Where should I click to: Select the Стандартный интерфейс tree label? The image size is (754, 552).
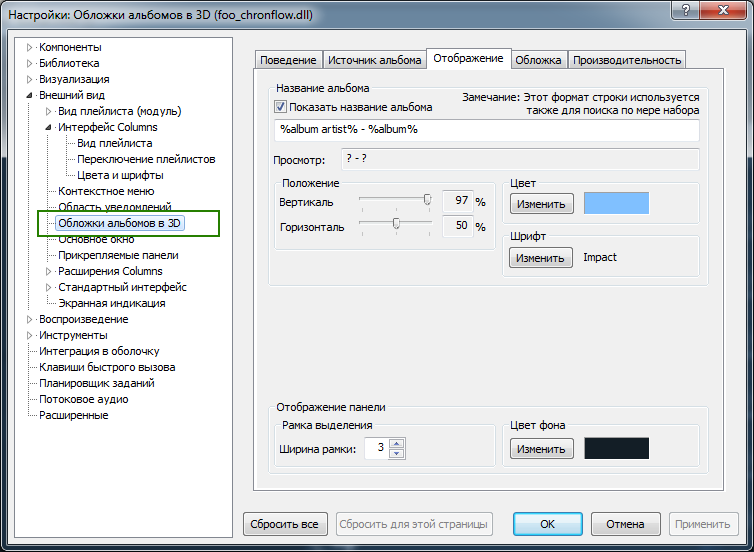coord(122,288)
